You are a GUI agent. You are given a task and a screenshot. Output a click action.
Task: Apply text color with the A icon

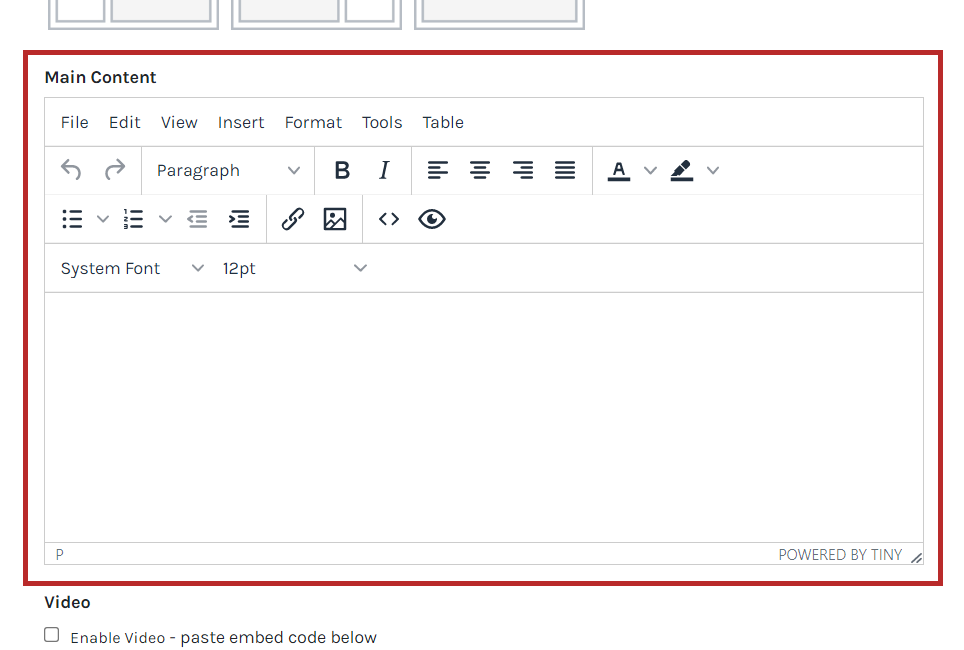pos(619,170)
